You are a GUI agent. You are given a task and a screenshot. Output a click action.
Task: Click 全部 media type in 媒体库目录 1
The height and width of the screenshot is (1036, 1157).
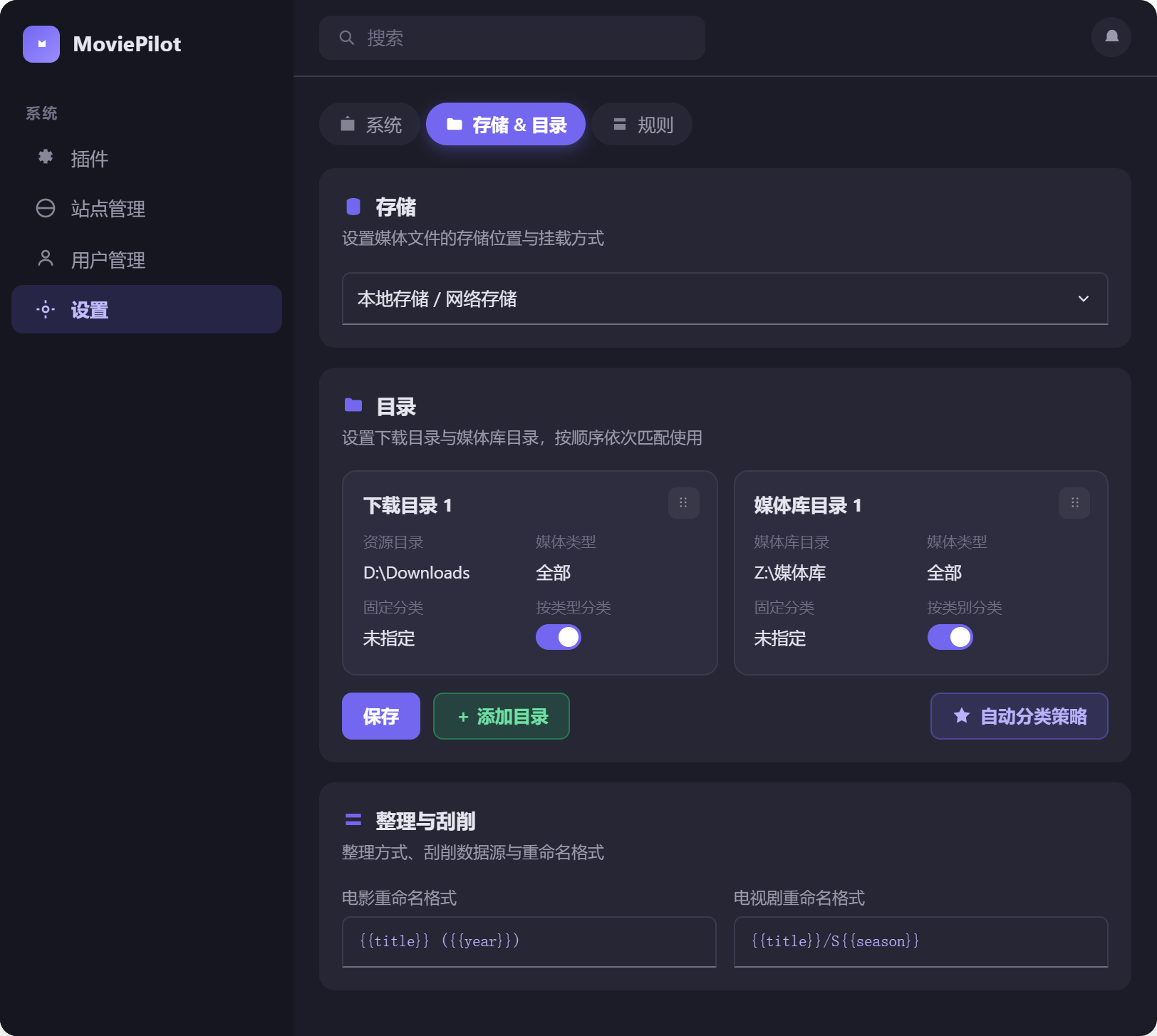click(944, 573)
